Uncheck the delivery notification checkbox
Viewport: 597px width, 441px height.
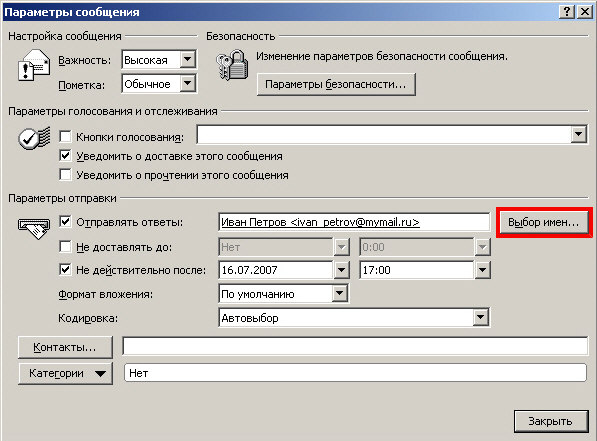(65, 155)
